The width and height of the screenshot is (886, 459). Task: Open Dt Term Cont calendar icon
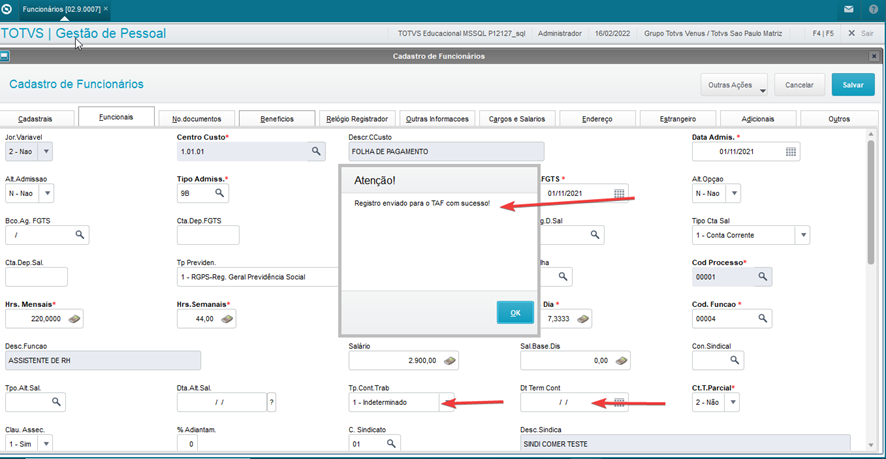pos(619,402)
